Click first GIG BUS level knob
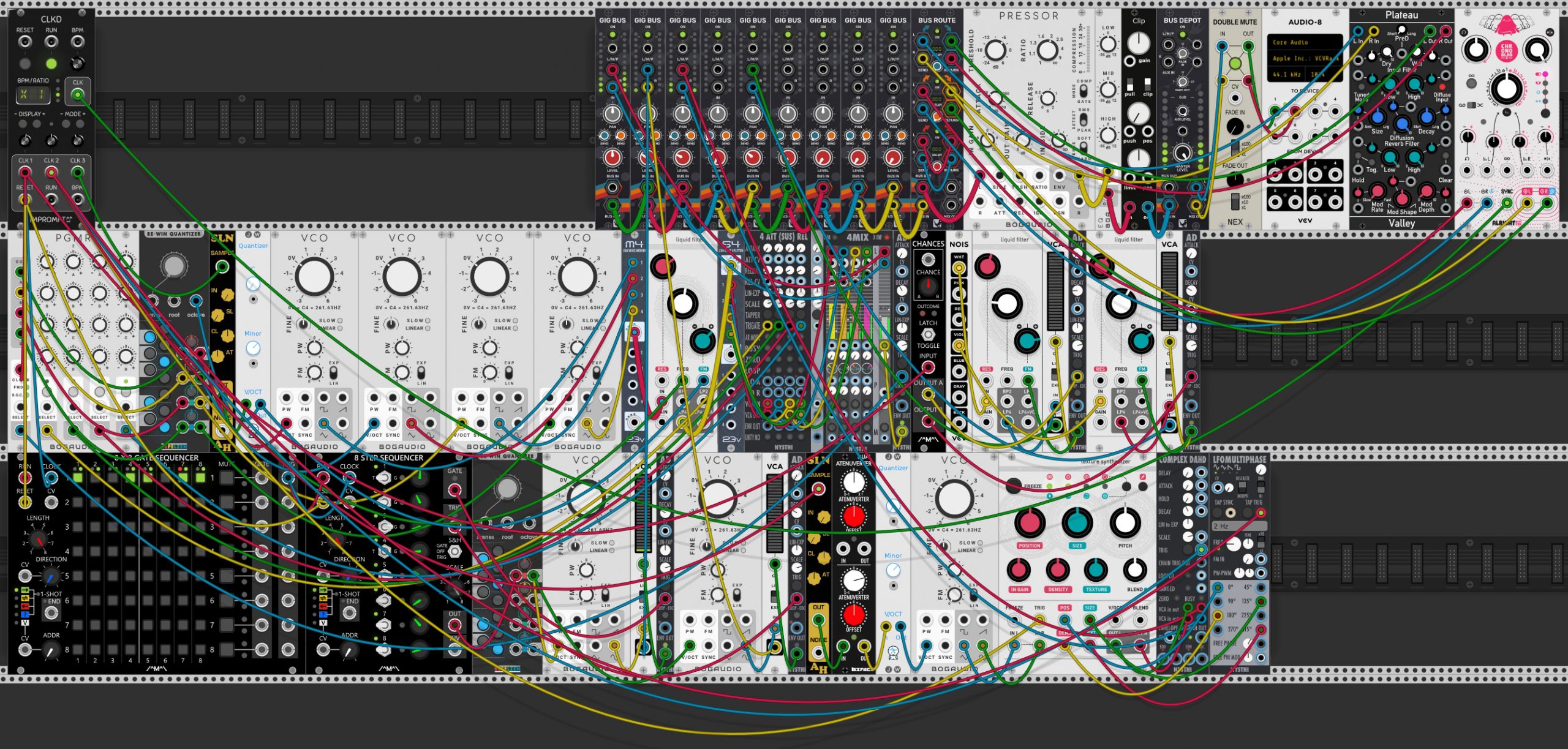Viewport: 1568px width, 749px height. 612,158
